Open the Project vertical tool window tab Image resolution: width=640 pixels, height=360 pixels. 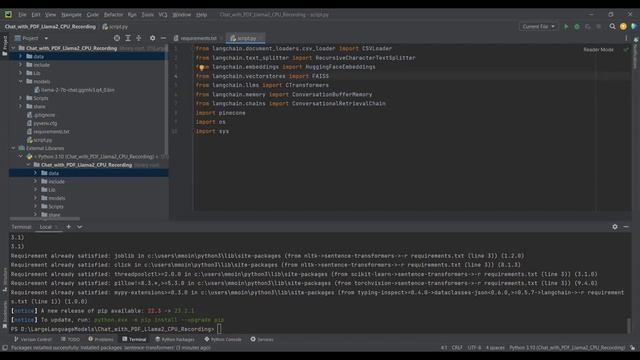(4, 46)
